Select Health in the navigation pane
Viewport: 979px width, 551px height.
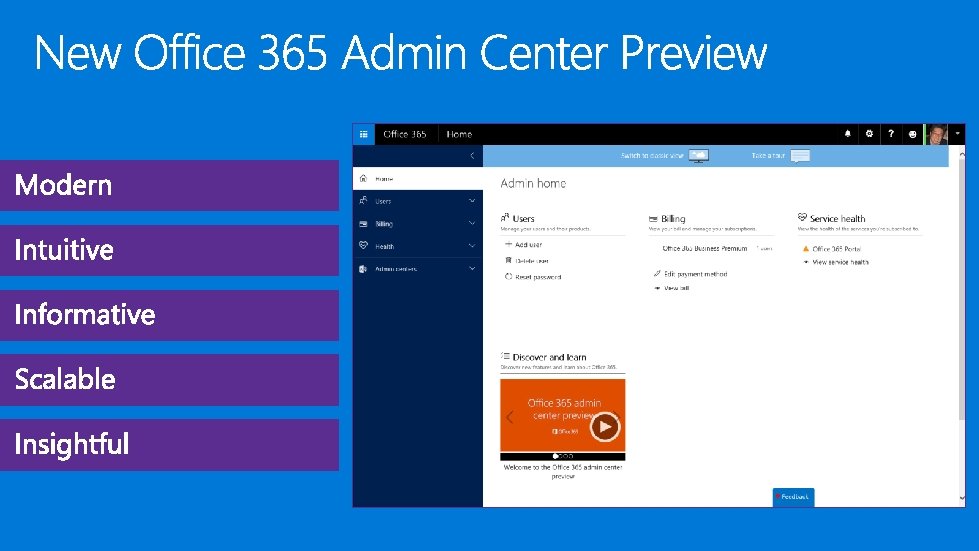pyautogui.click(x=418, y=246)
